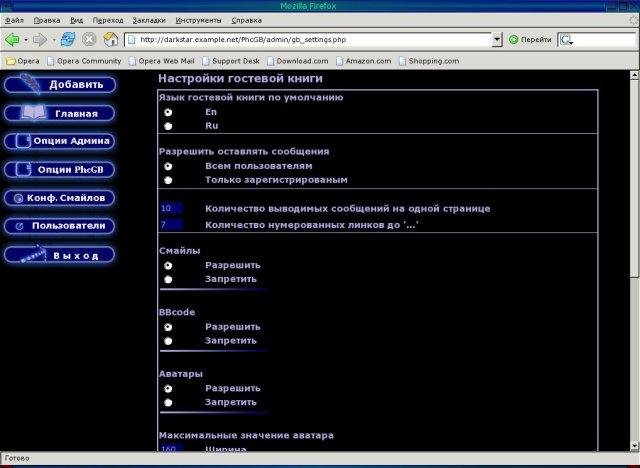Choose Разрешить under Смайлы
This screenshot has height=468, width=640.
(x=168, y=266)
